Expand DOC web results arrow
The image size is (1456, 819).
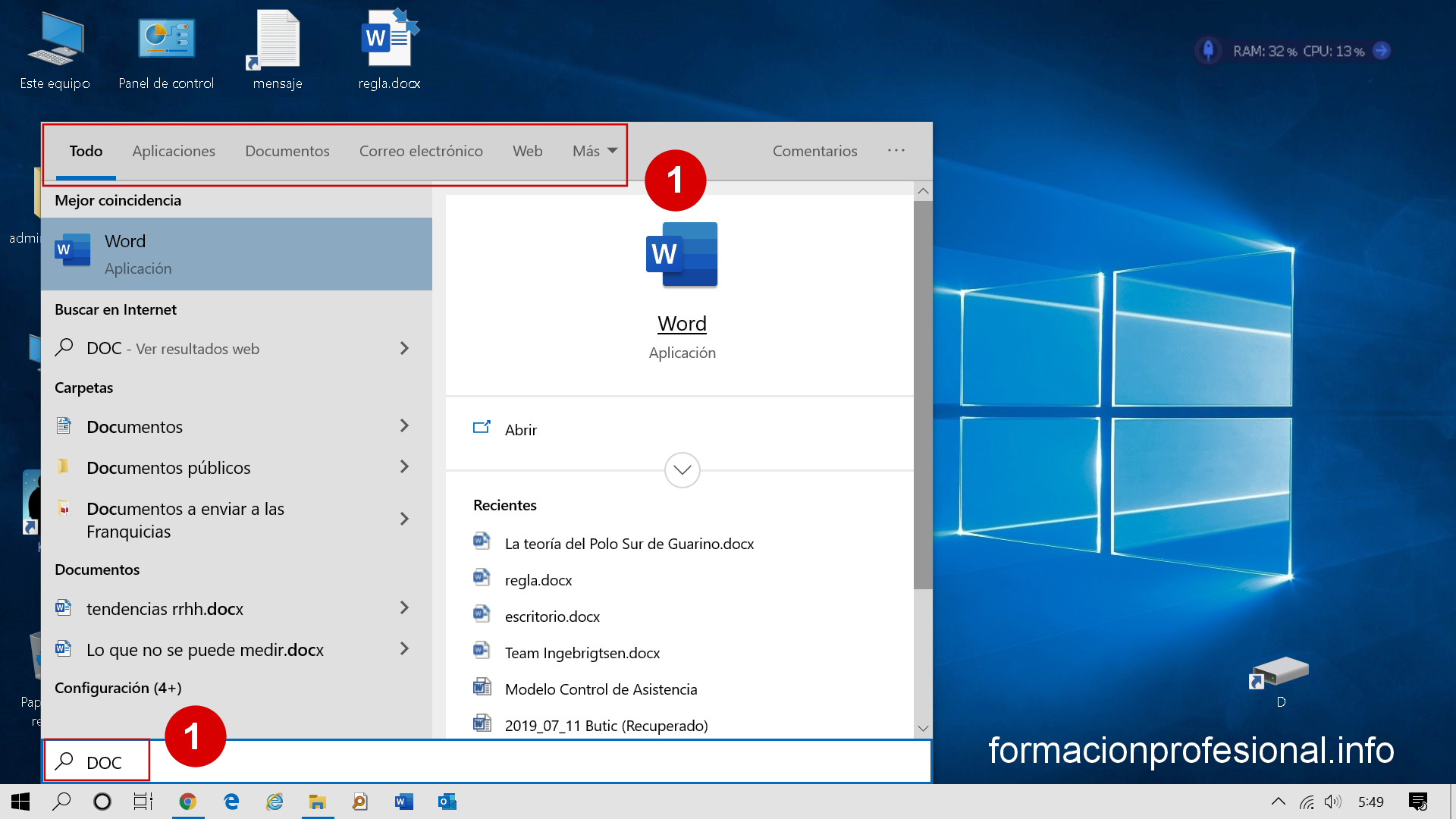click(x=404, y=348)
